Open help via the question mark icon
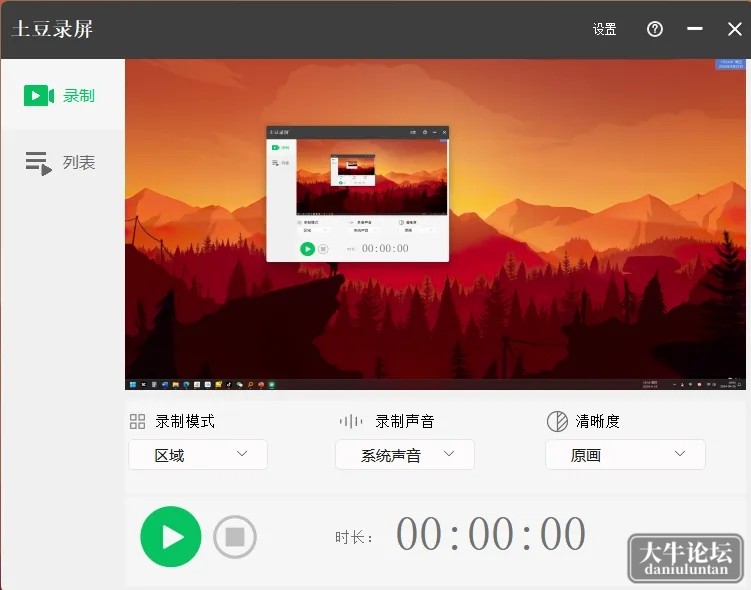Viewport: 751px width, 590px height. (x=655, y=29)
